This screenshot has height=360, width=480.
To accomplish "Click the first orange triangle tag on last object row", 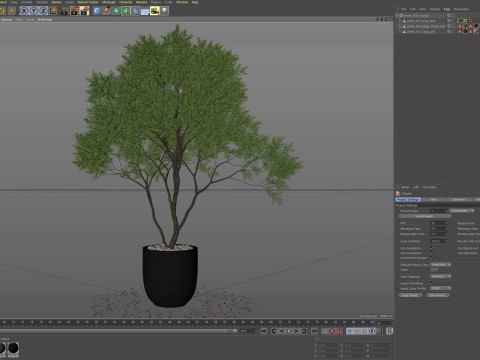I will coord(460,32).
